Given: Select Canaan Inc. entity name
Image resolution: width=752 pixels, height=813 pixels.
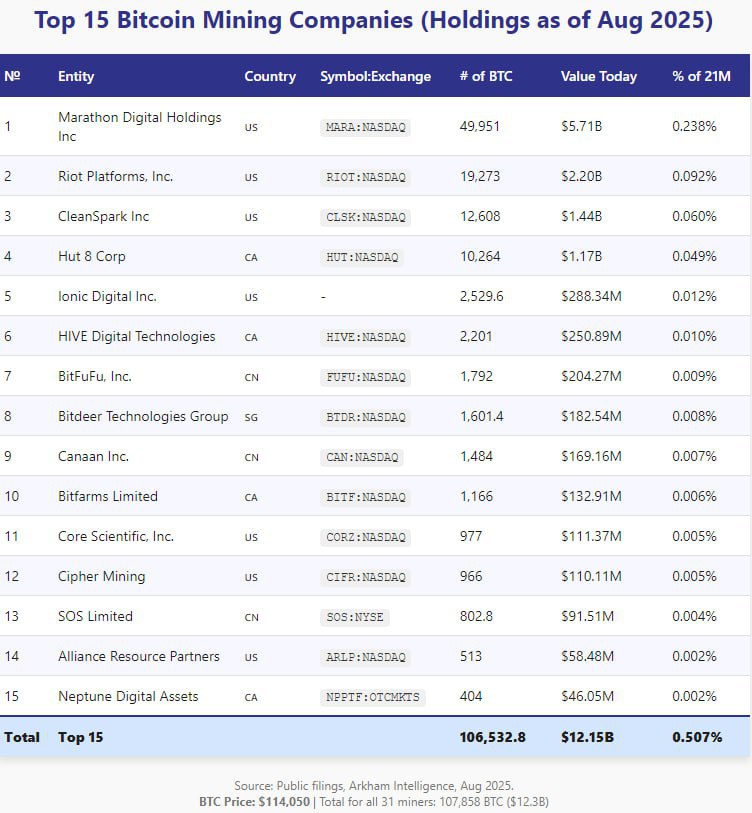Looking at the screenshot, I should pos(93,456).
